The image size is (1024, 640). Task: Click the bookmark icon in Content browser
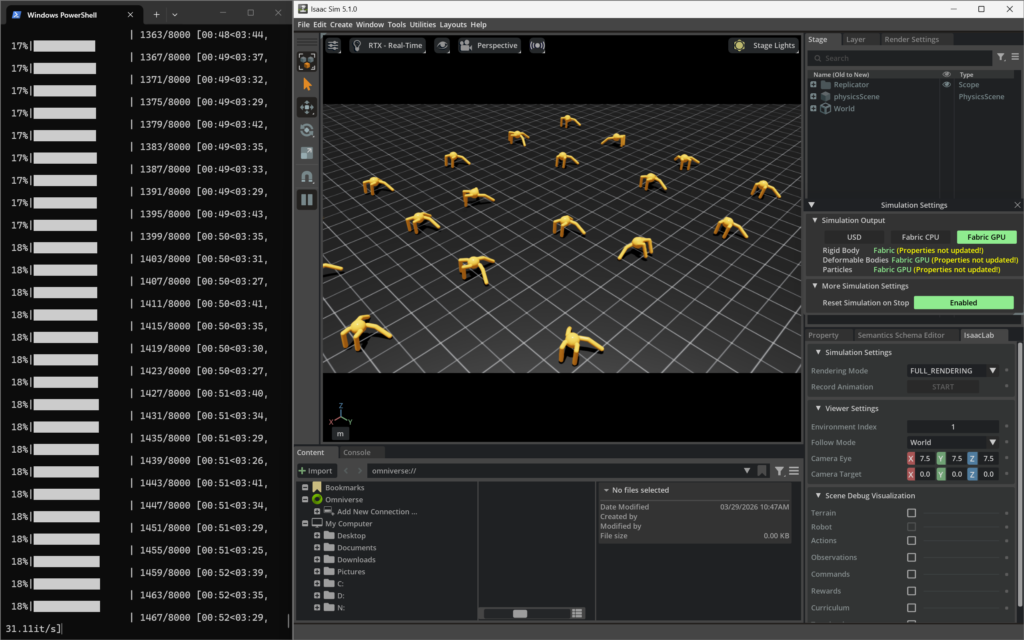pos(762,471)
